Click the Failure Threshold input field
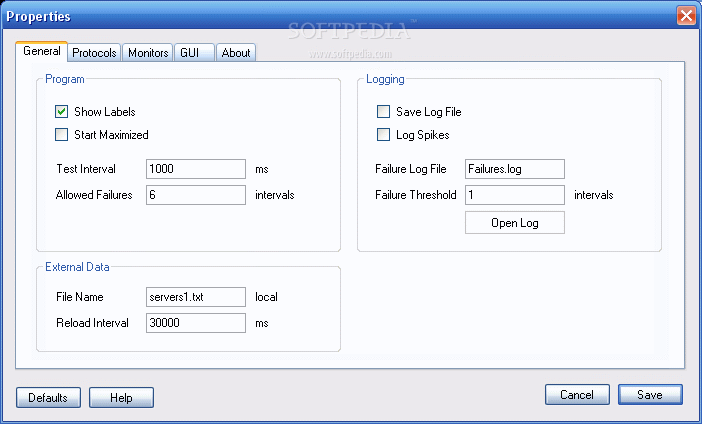The image size is (702, 424). pos(515,195)
